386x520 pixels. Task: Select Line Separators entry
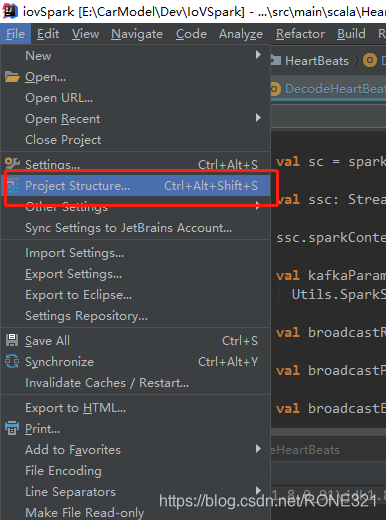click(135, 492)
